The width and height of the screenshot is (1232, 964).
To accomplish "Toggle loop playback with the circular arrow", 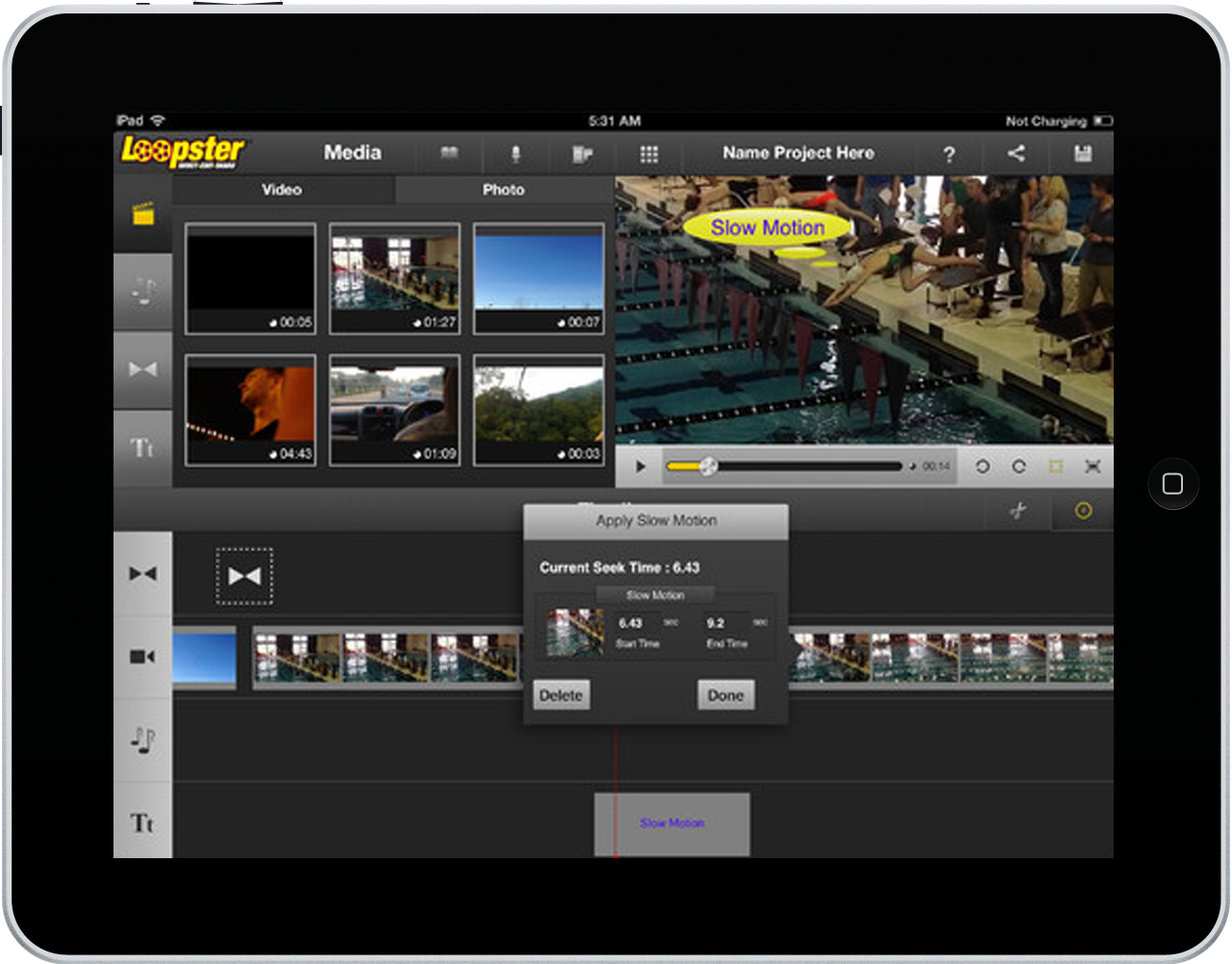I will click(982, 466).
